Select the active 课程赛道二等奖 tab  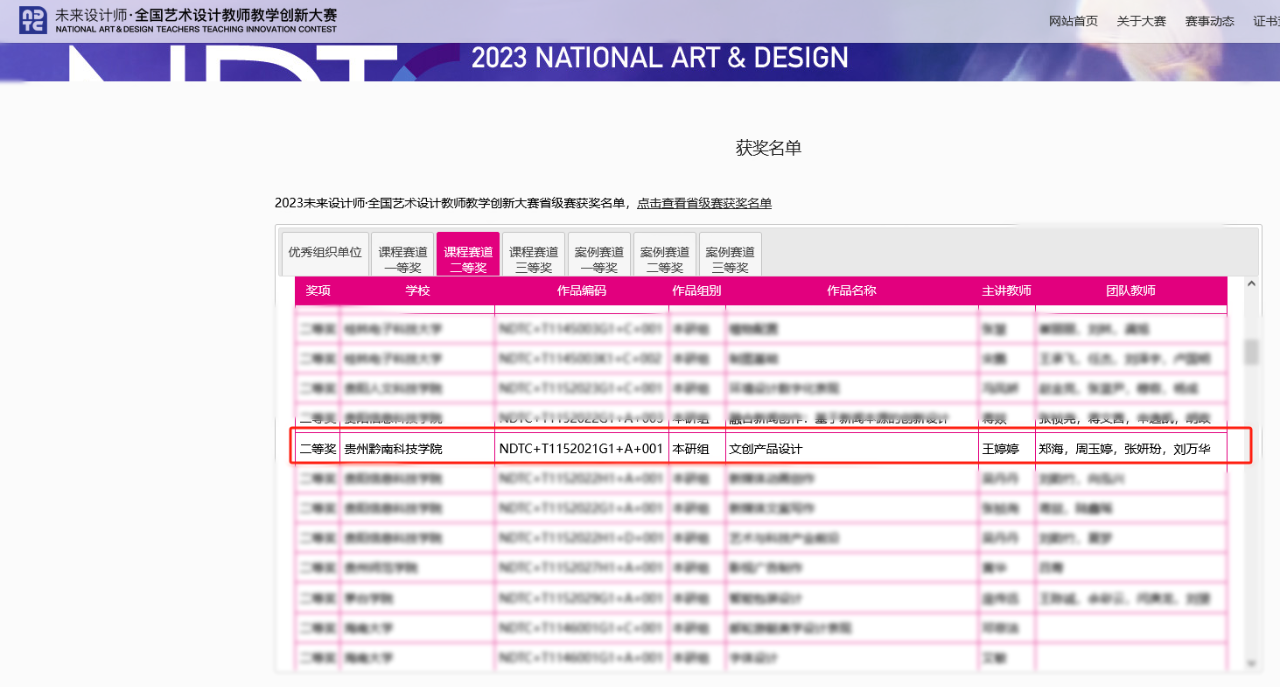(x=468, y=259)
